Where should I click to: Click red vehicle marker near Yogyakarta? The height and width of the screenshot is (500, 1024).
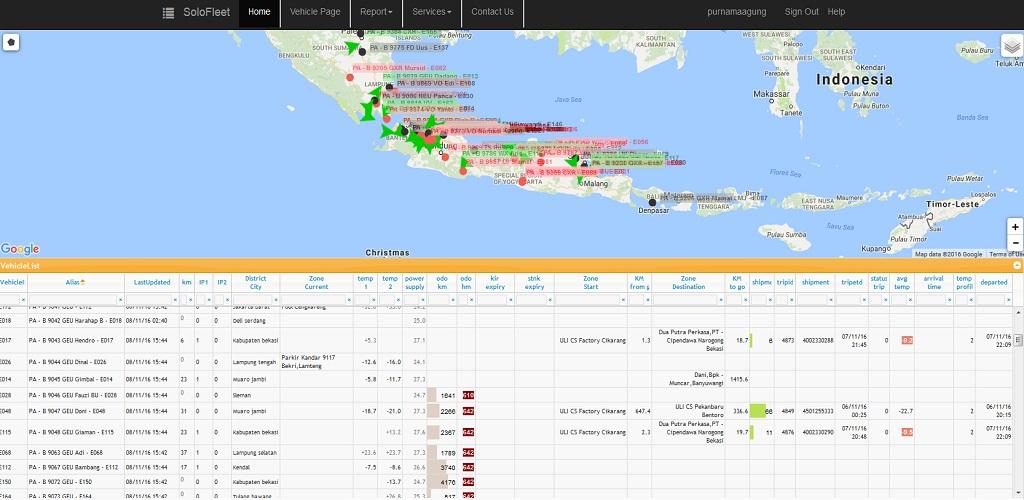522,181
